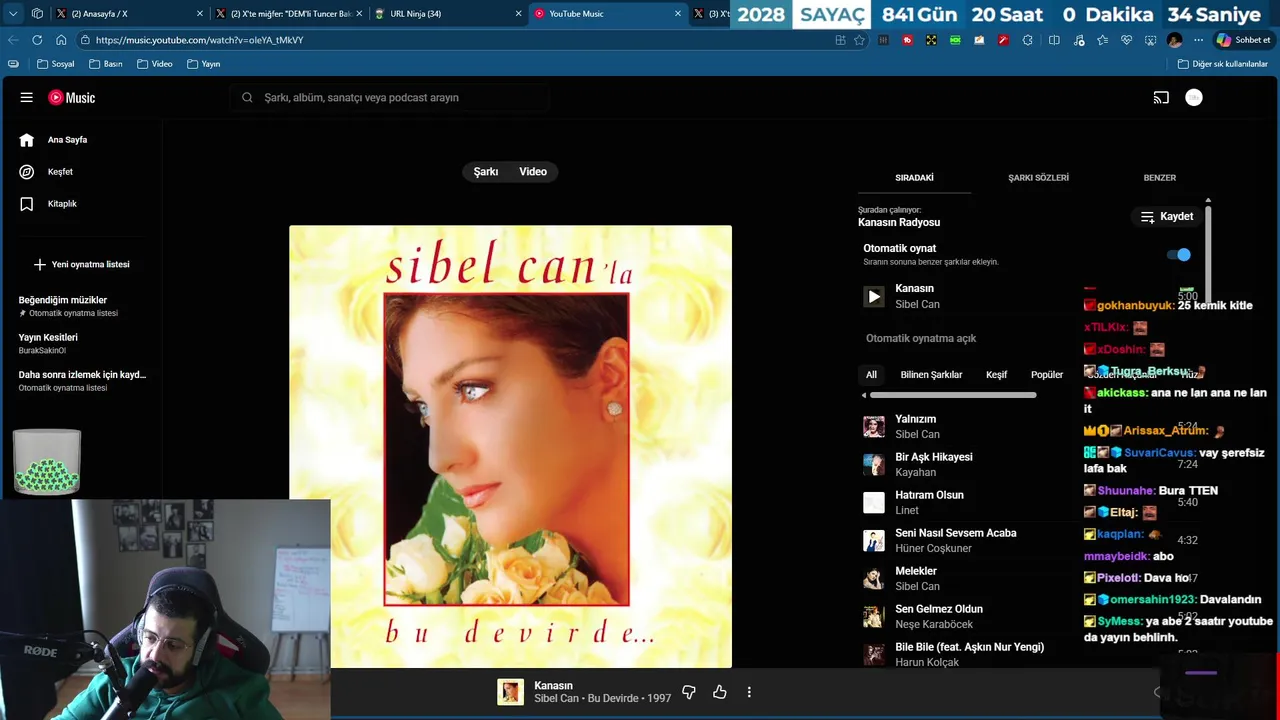Click the filter chips horizontal scrollbar
1280x720 pixels.
click(953, 396)
